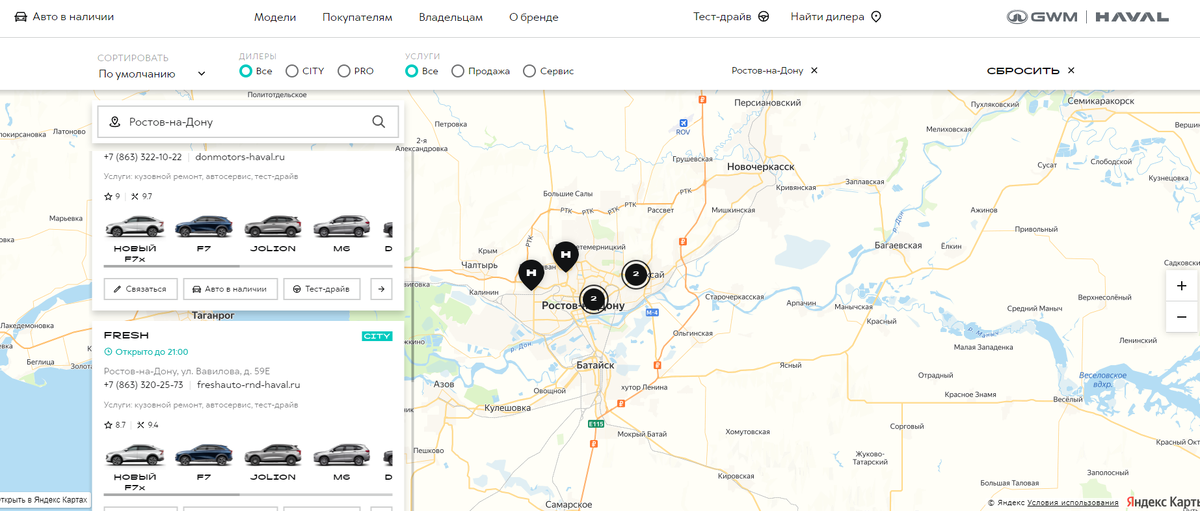Image resolution: width=1200 pixels, height=511 pixels.
Task: Call +7 (863) 322-10-22
Action: click(143, 157)
